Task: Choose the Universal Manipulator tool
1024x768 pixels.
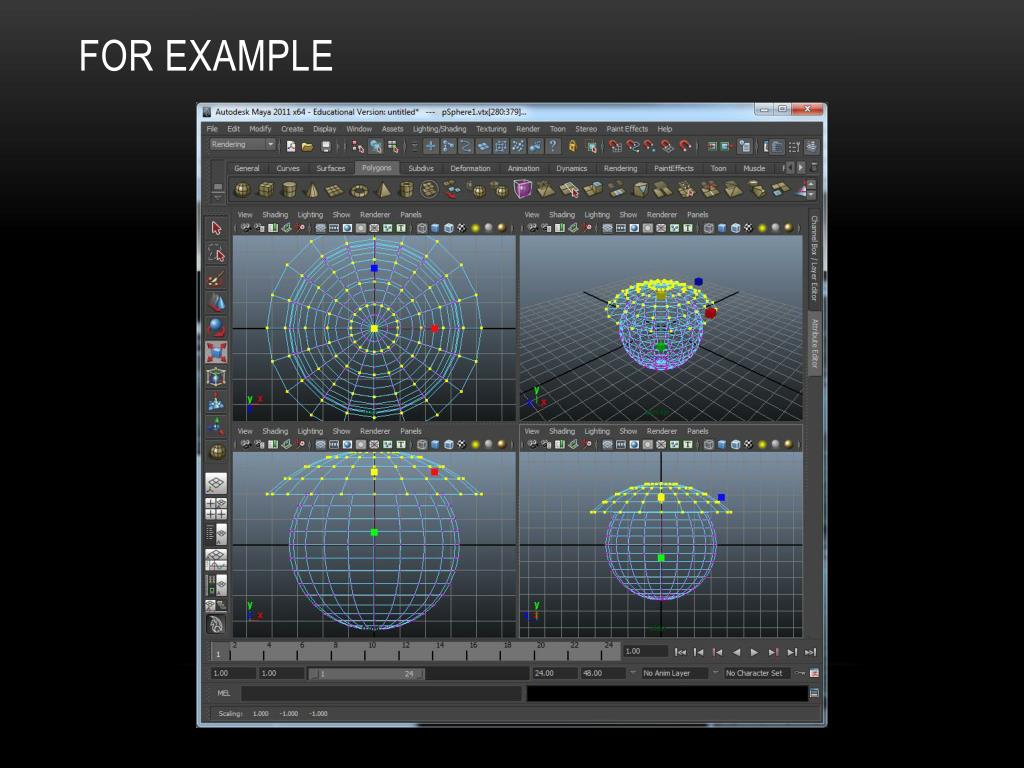Action: coord(216,377)
